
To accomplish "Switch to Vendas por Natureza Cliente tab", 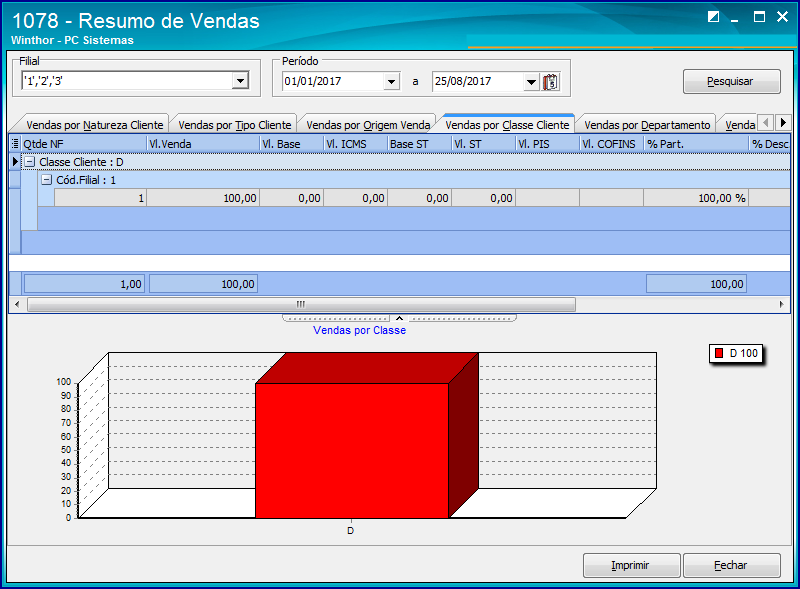I will tap(94, 125).
